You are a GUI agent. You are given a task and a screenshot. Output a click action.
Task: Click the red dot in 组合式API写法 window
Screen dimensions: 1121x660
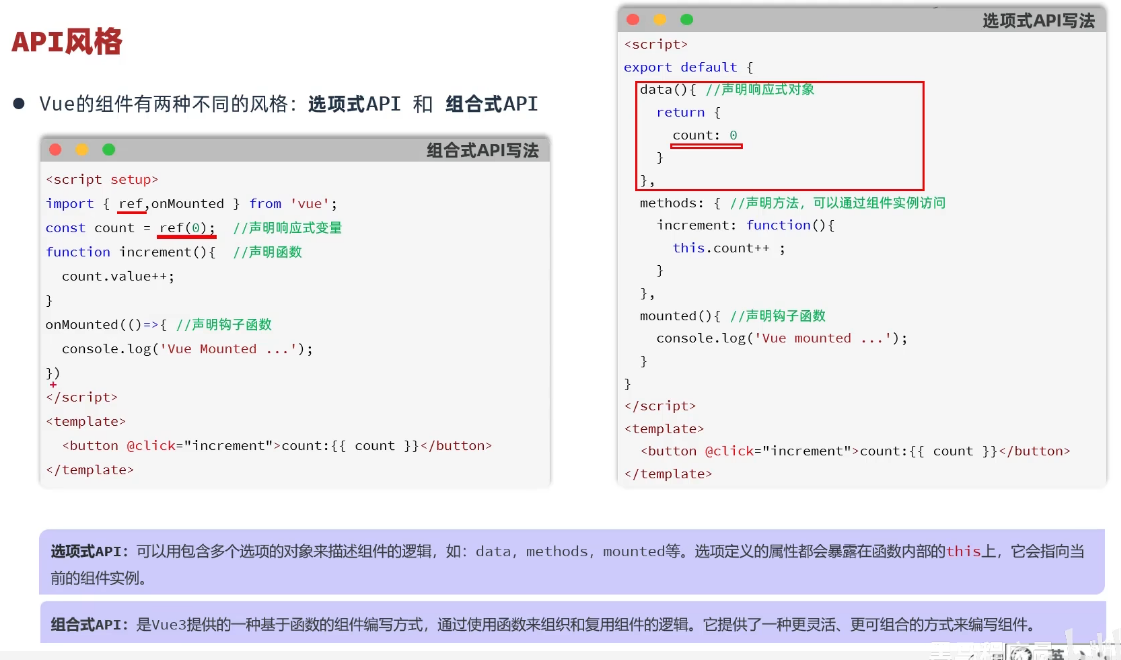55,149
